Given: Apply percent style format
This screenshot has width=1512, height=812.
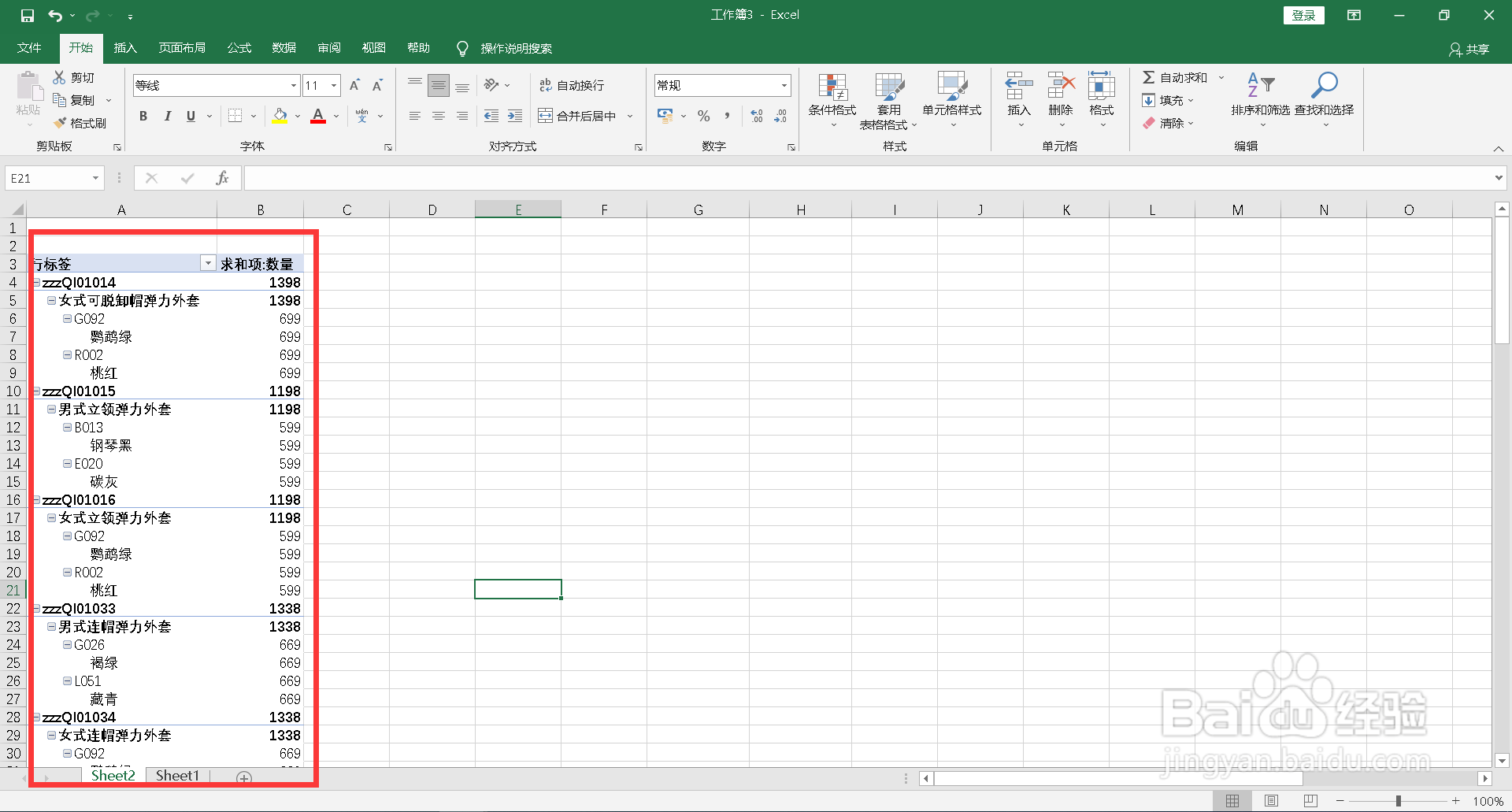Looking at the screenshot, I should pyautogui.click(x=703, y=116).
